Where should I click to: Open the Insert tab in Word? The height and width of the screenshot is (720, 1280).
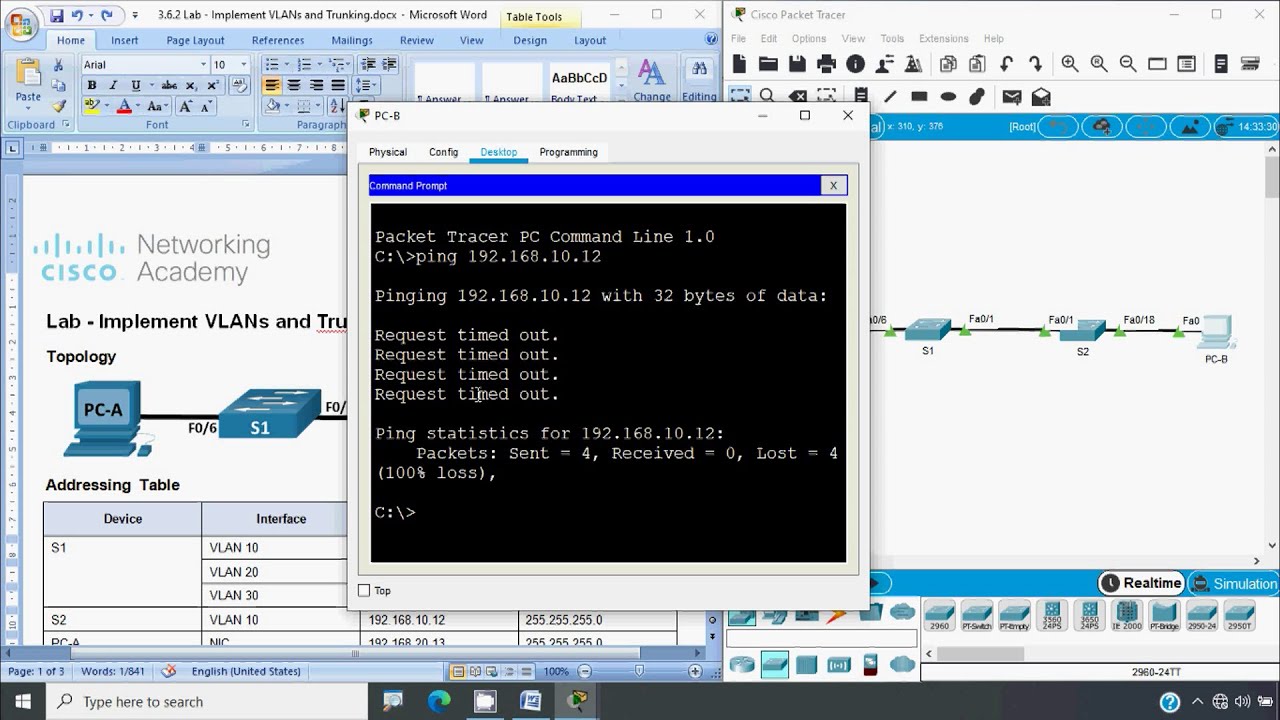coord(125,40)
